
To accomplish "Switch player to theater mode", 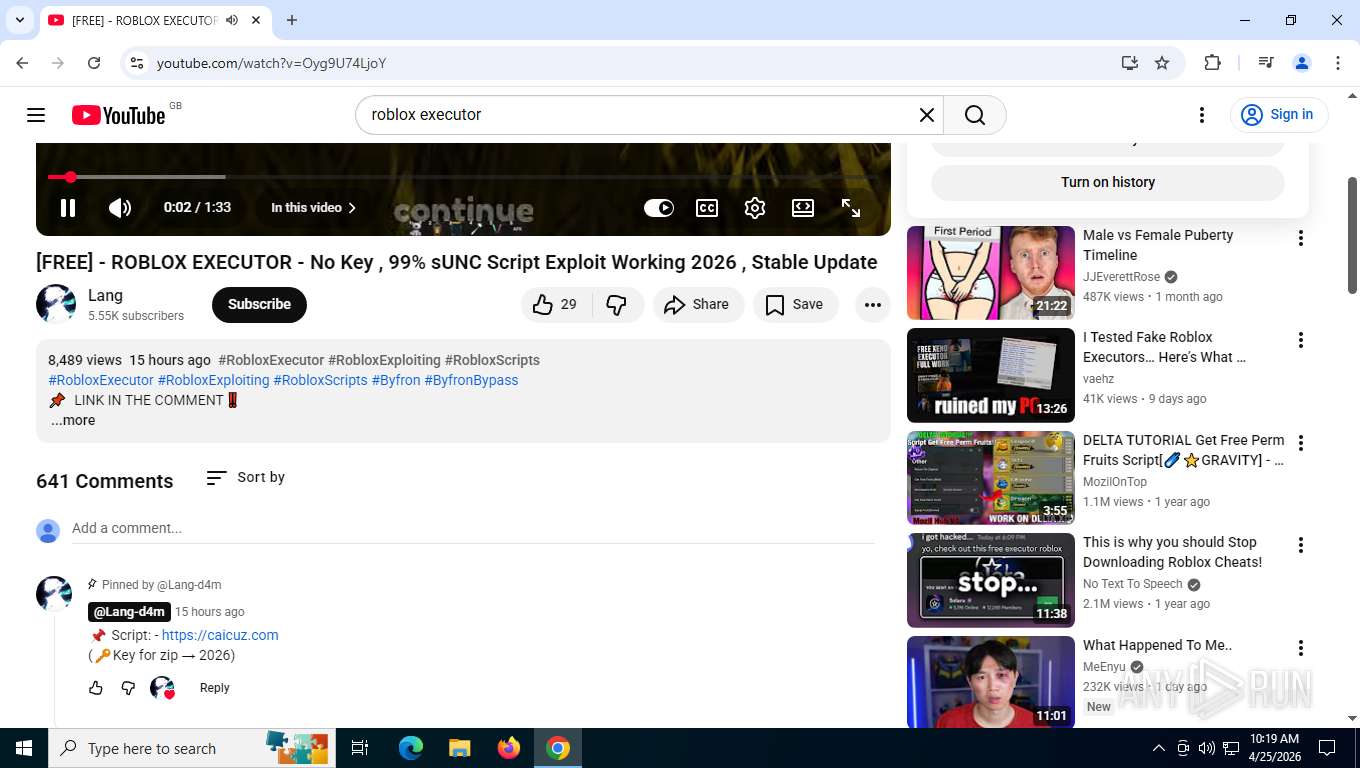I will point(803,208).
